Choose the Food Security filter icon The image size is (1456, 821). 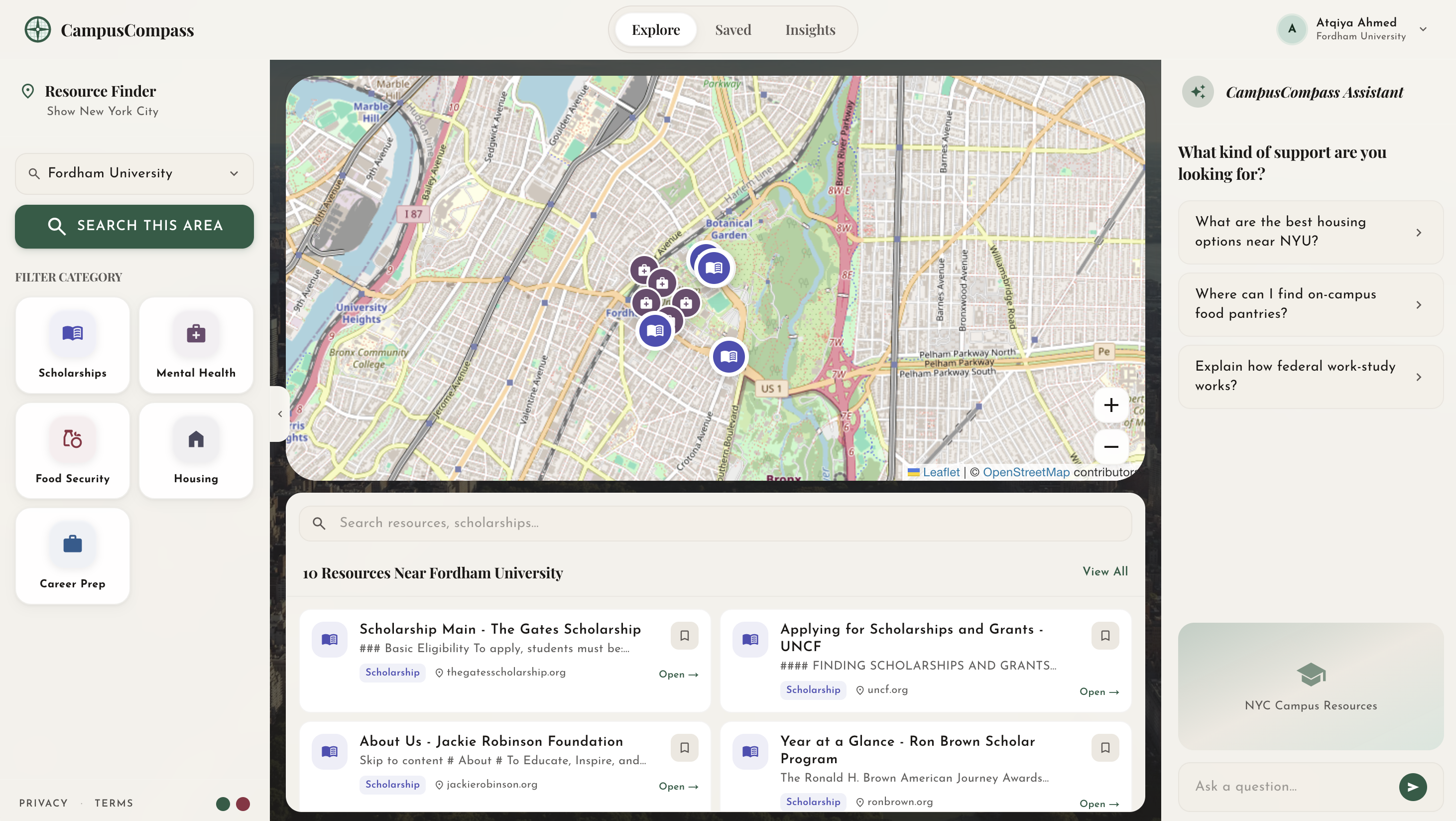(x=72, y=439)
